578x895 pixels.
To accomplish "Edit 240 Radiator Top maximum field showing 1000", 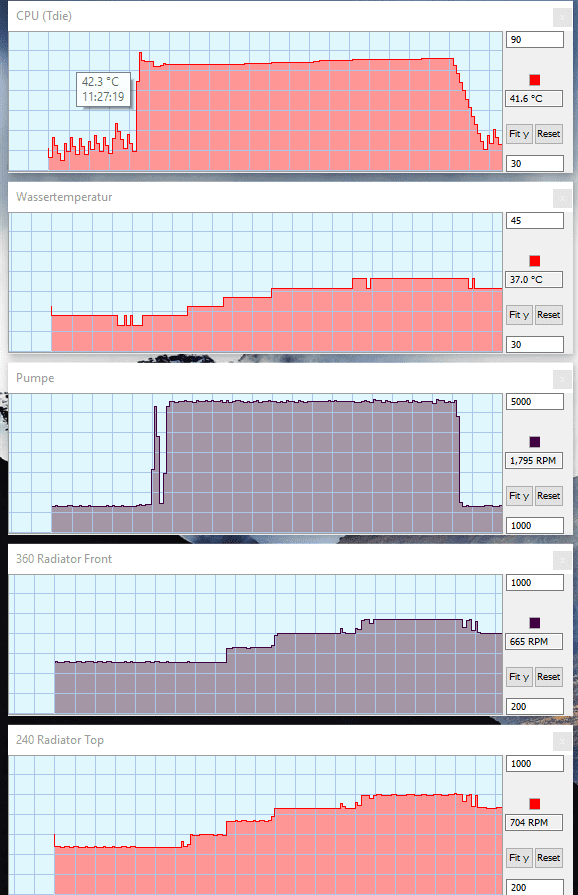I will pos(535,764).
